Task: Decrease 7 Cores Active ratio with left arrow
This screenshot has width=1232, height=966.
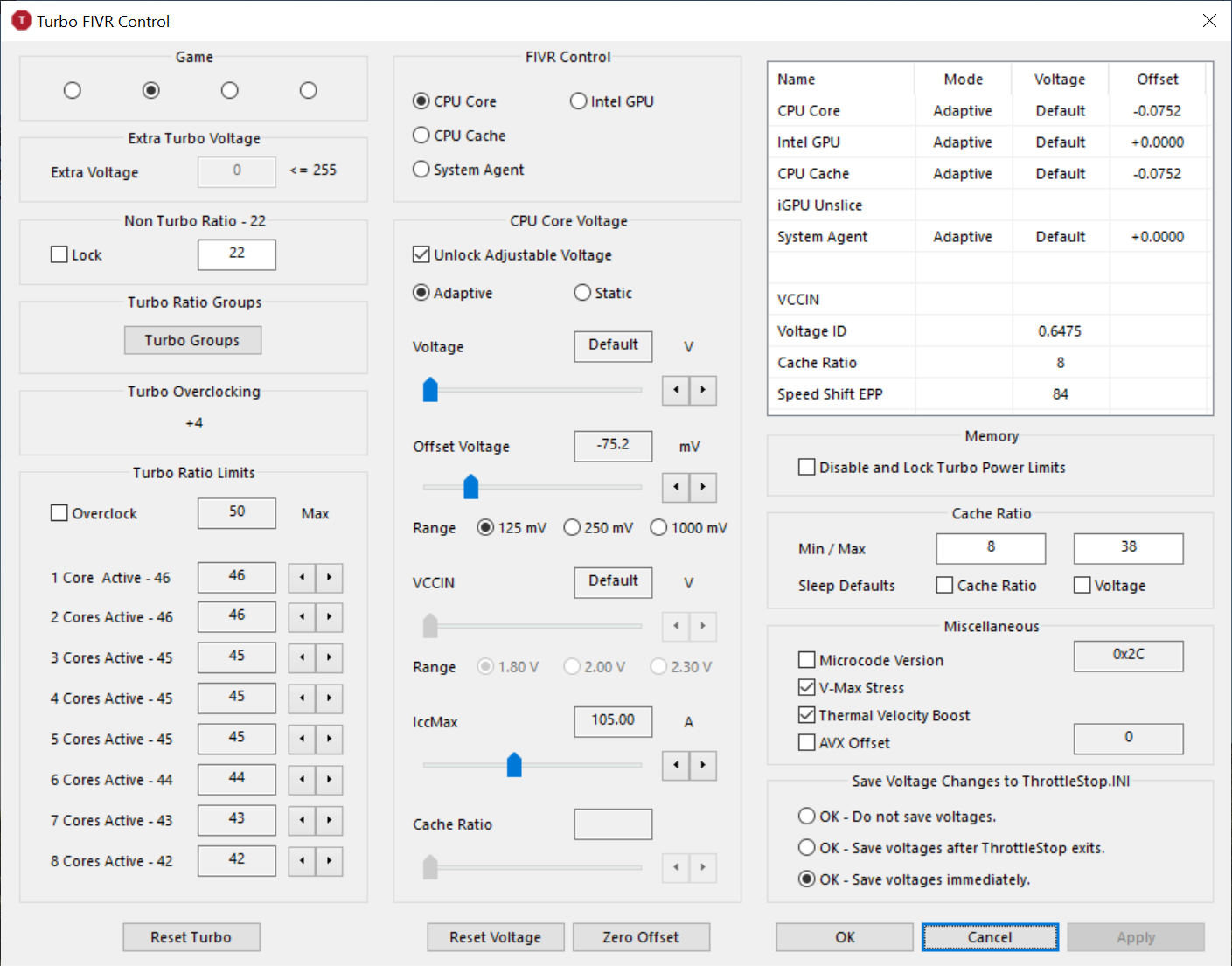Action: click(x=302, y=820)
